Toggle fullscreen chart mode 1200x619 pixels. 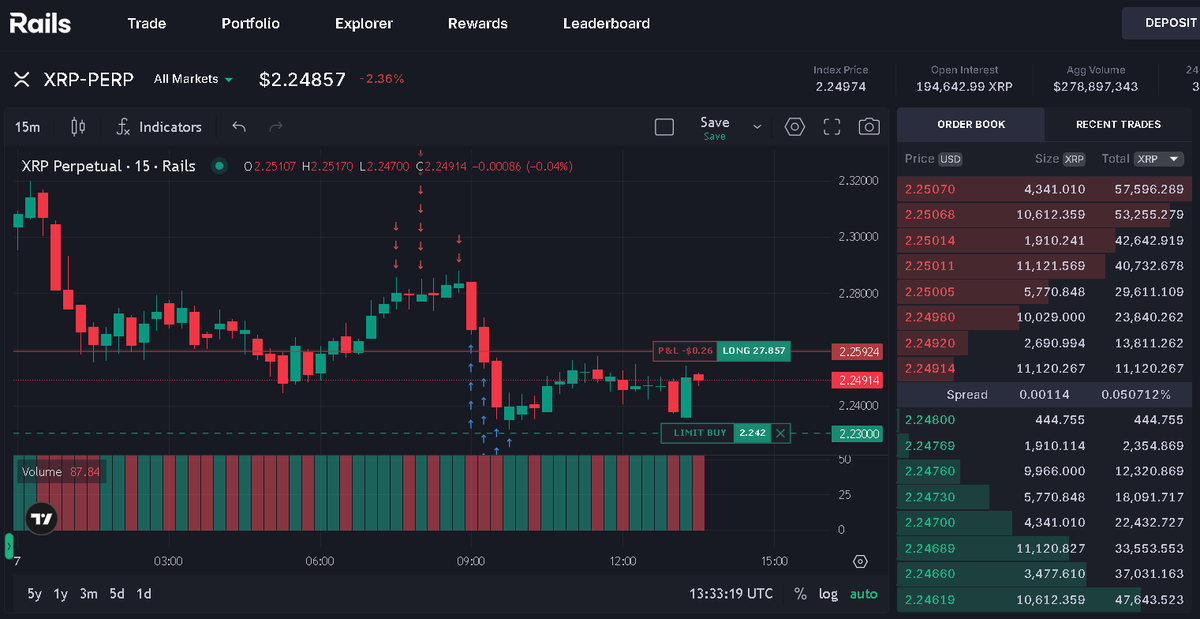(832, 127)
